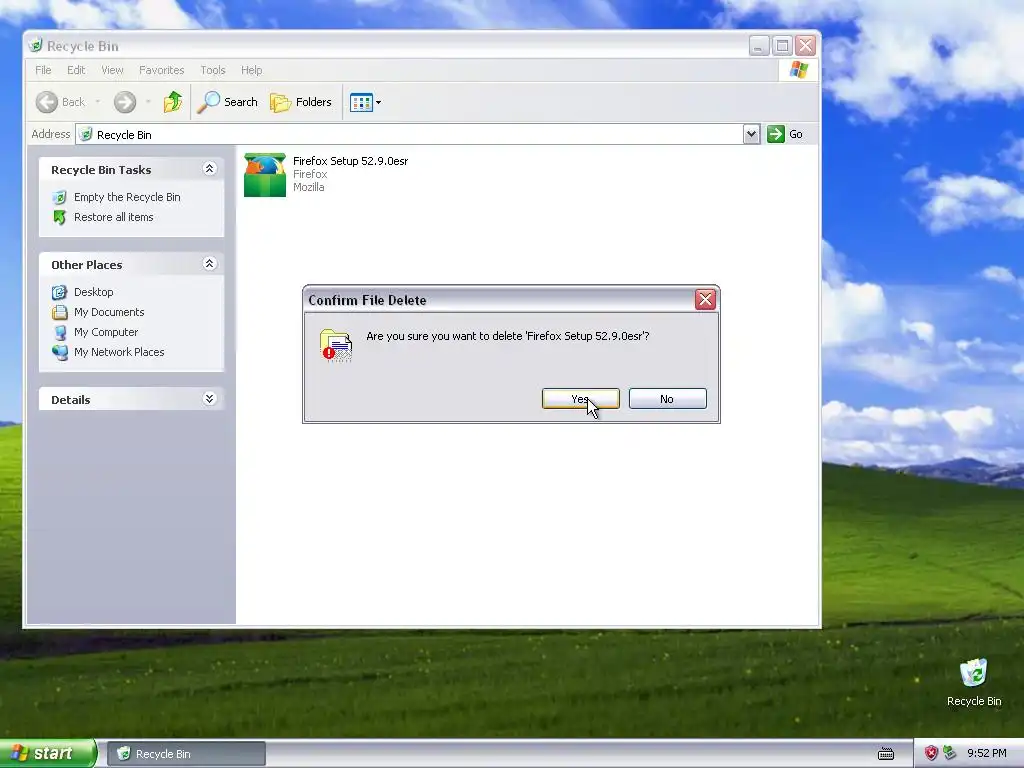Open the Search pane
The width and height of the screenshot is (1024, 768).
coord(227,102)
